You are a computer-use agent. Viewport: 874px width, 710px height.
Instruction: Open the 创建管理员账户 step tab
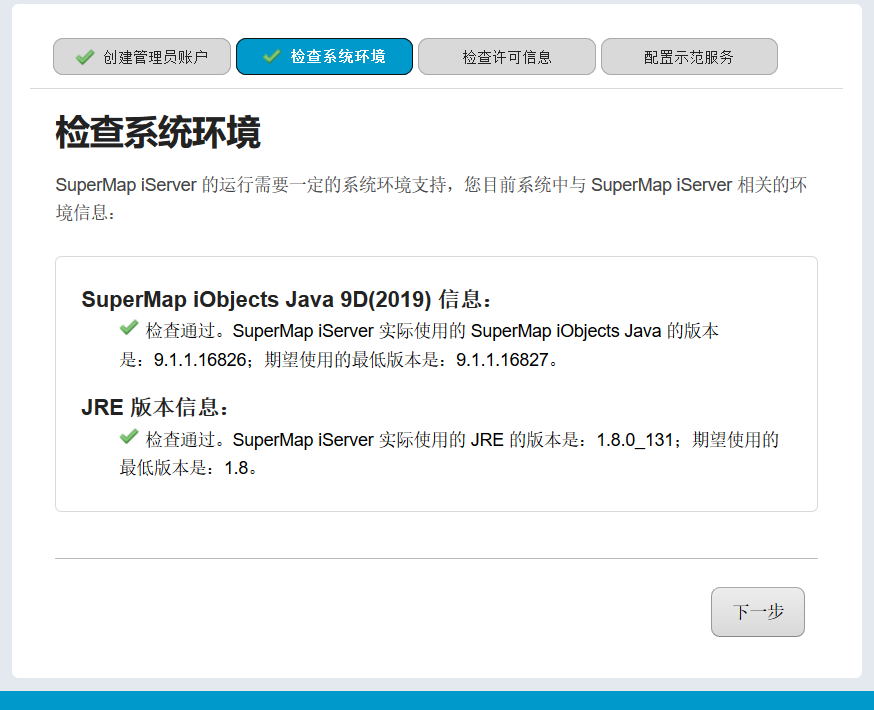pyautogui.click(x=142, y=56)
